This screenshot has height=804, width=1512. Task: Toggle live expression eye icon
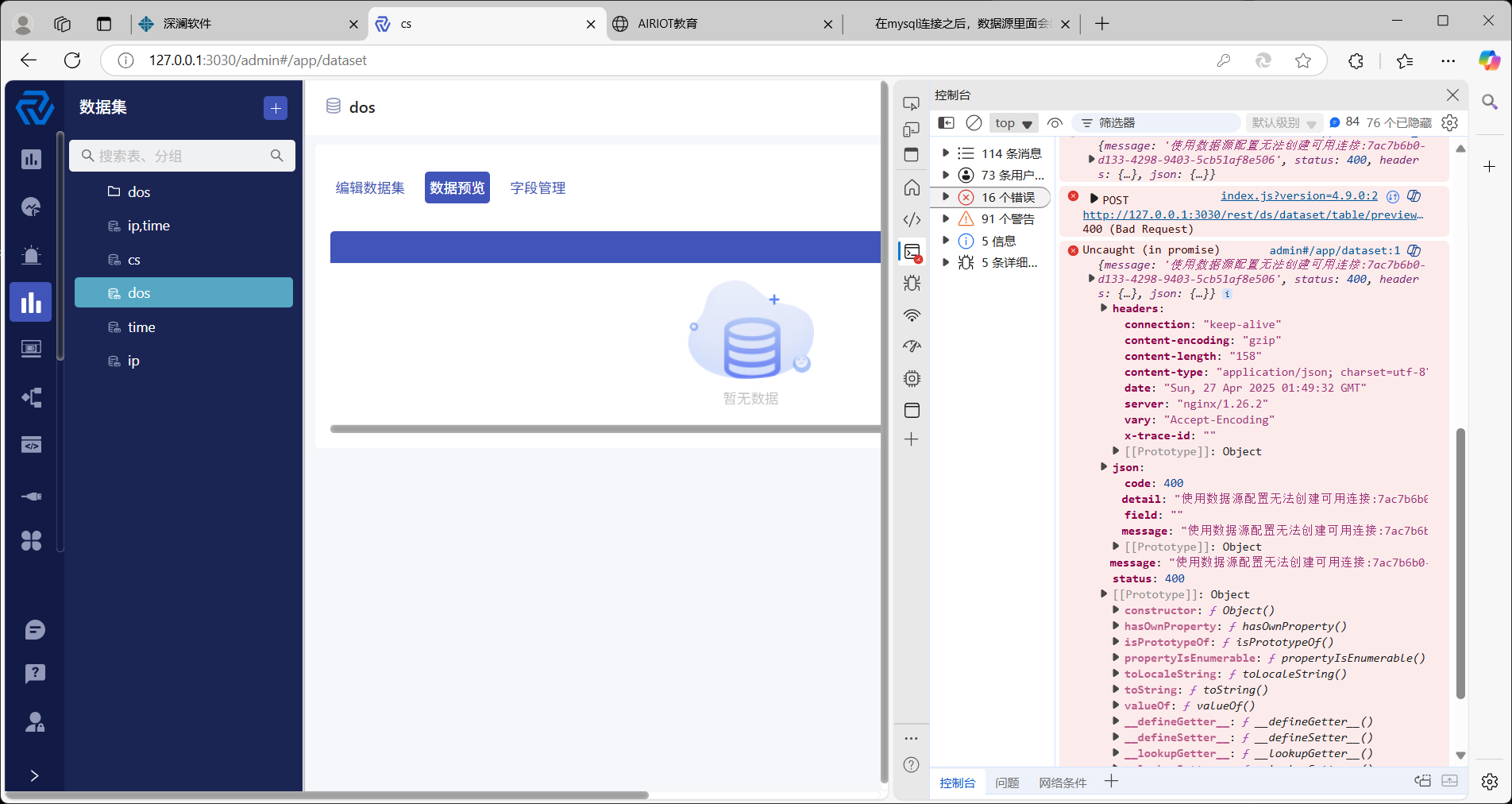1055,122
